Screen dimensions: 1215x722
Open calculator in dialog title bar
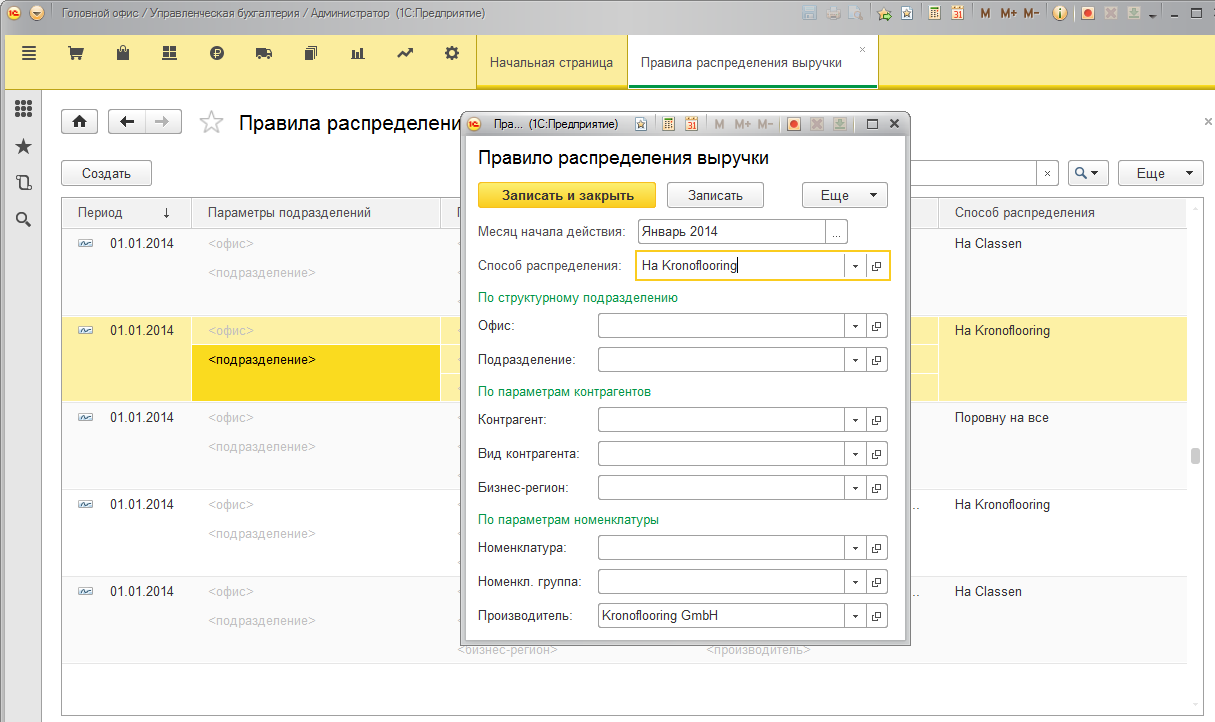click(667, 124)
